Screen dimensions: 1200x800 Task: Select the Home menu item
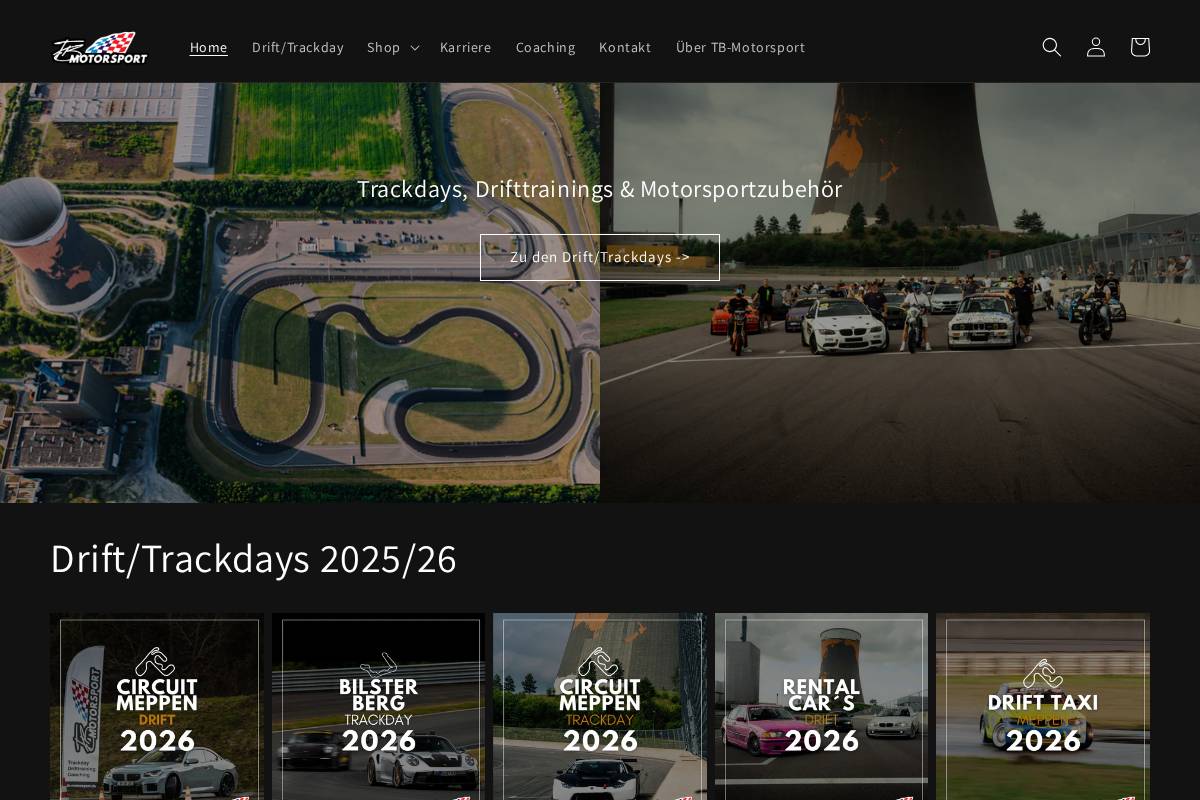(x=208, y=47)
